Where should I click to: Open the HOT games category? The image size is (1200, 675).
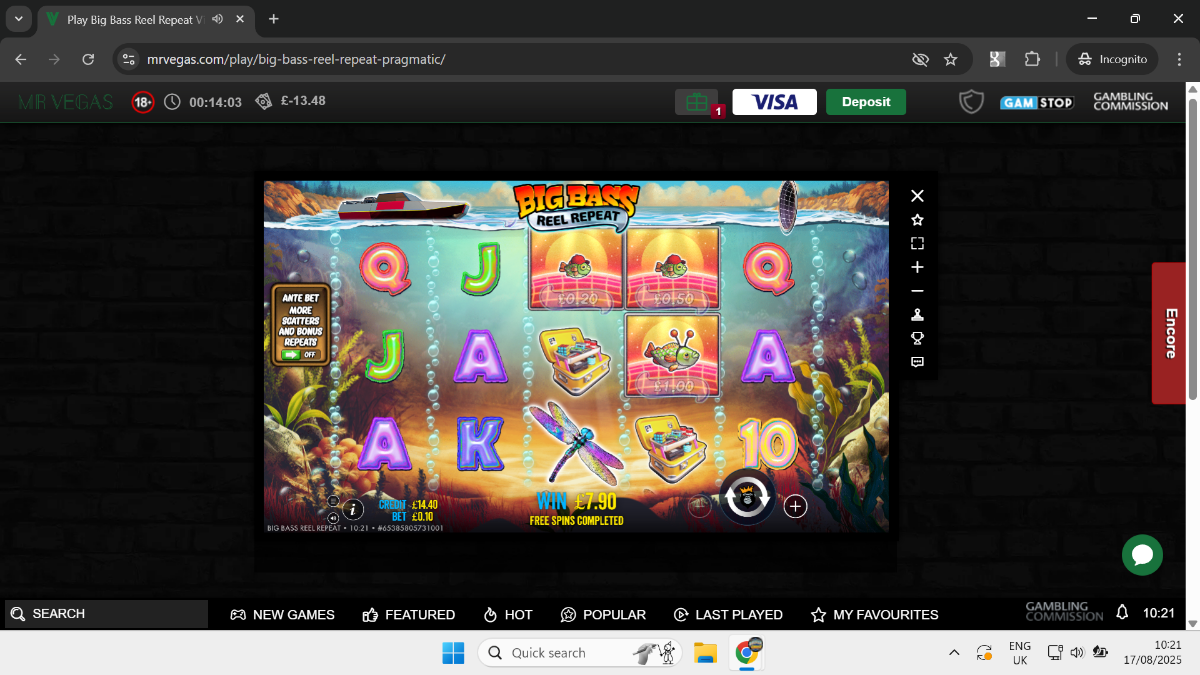(508, 615)
